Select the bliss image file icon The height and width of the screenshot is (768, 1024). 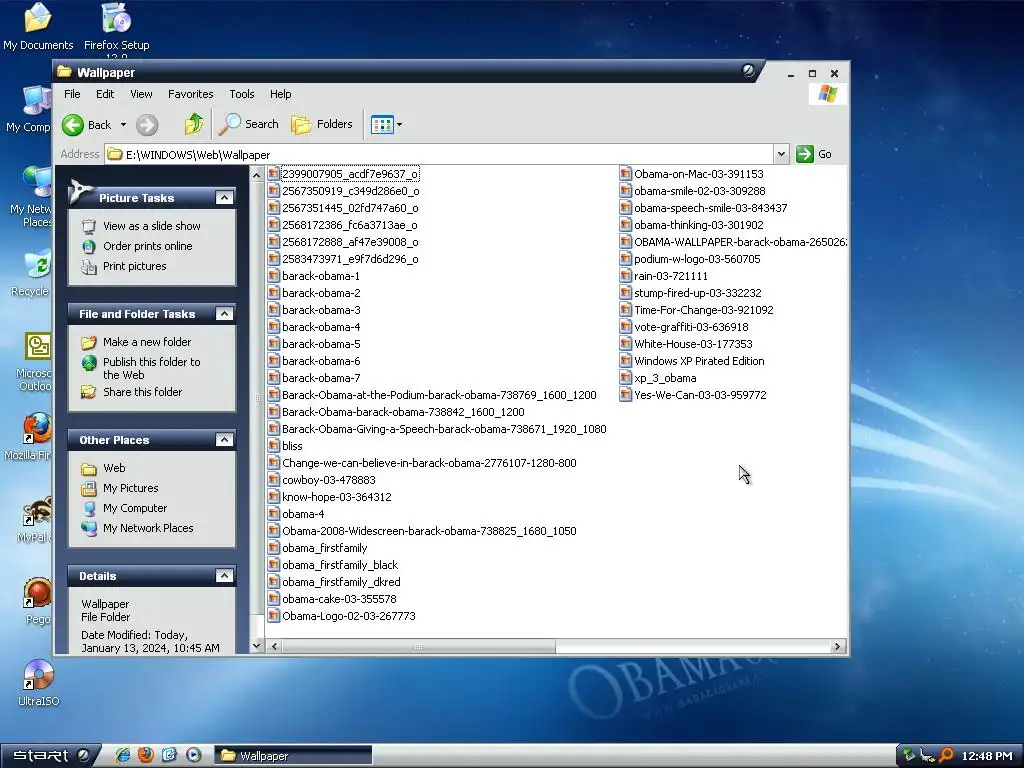pos(274,446)
